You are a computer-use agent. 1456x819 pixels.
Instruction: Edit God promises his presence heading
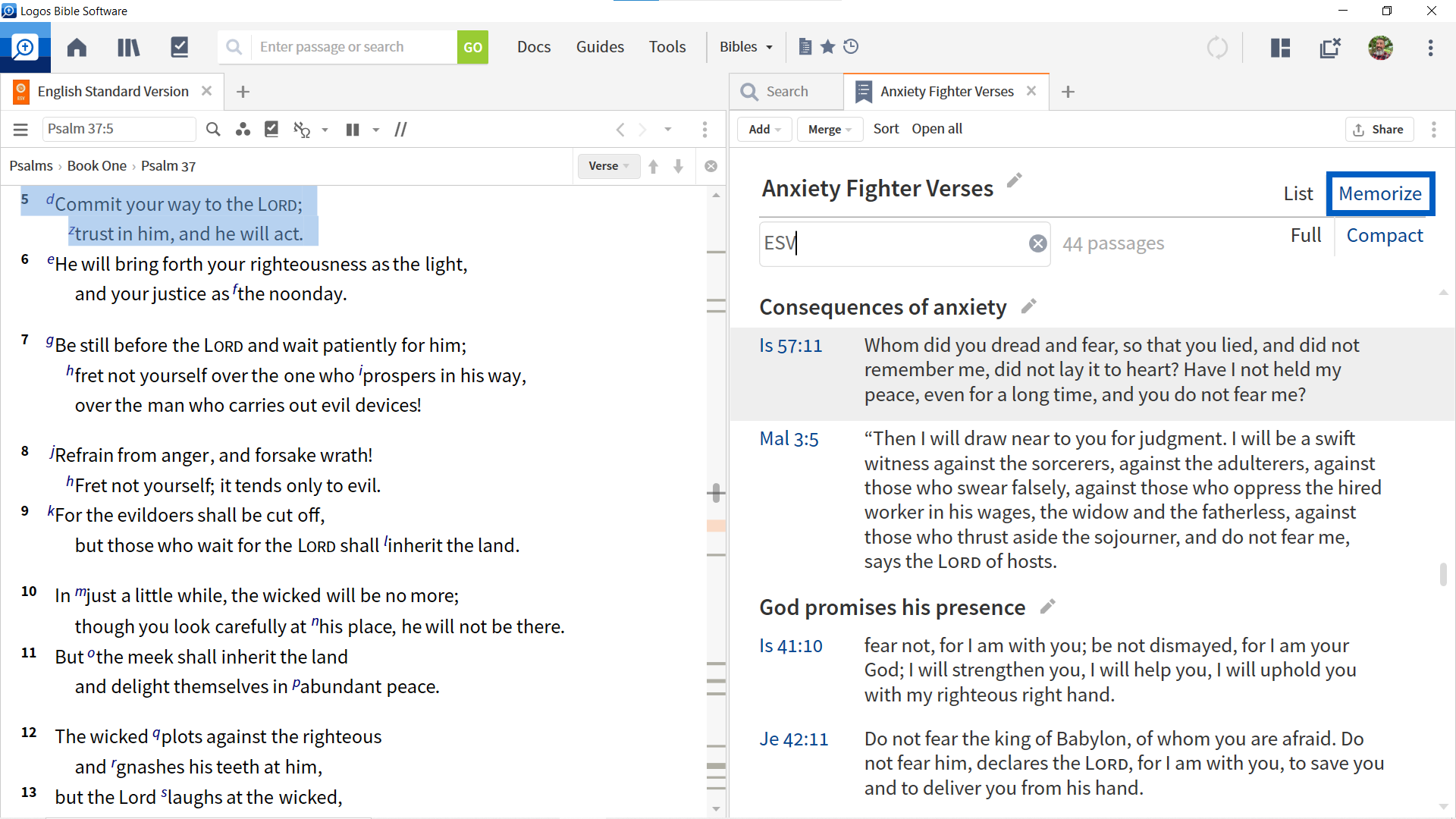click(1047, 607)
